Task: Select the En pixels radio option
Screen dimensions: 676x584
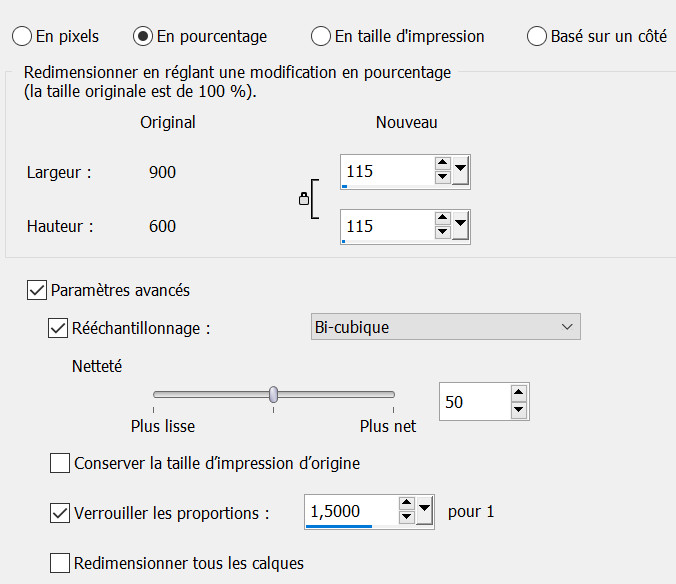Action: 22,36
